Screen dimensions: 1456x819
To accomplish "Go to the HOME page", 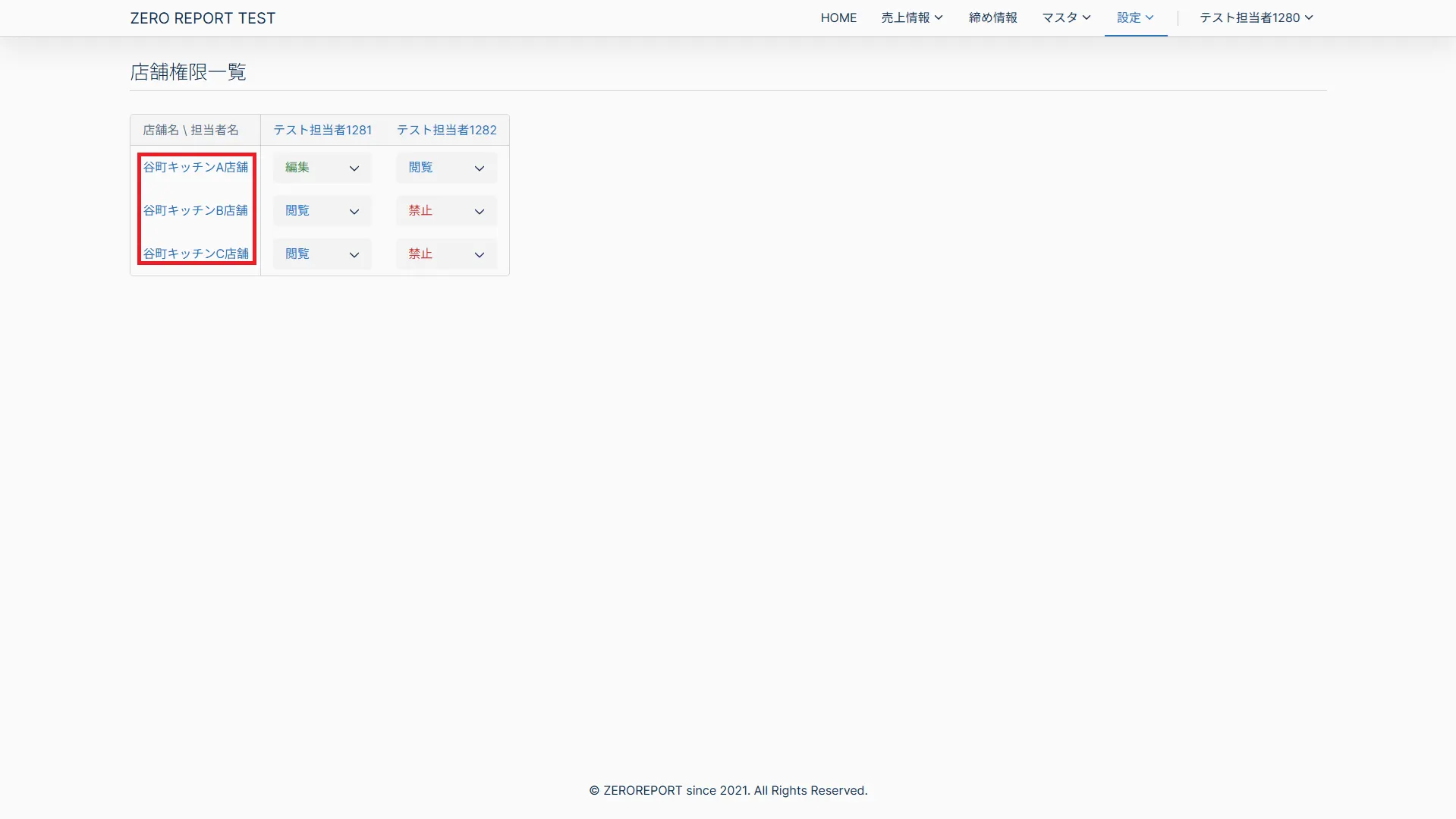I will (x=838, y=17).
